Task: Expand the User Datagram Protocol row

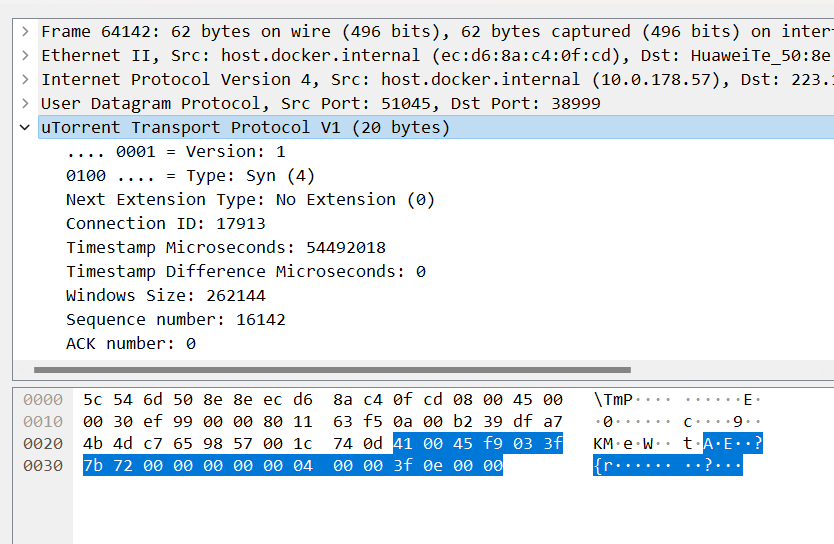Action: (25, 103)
